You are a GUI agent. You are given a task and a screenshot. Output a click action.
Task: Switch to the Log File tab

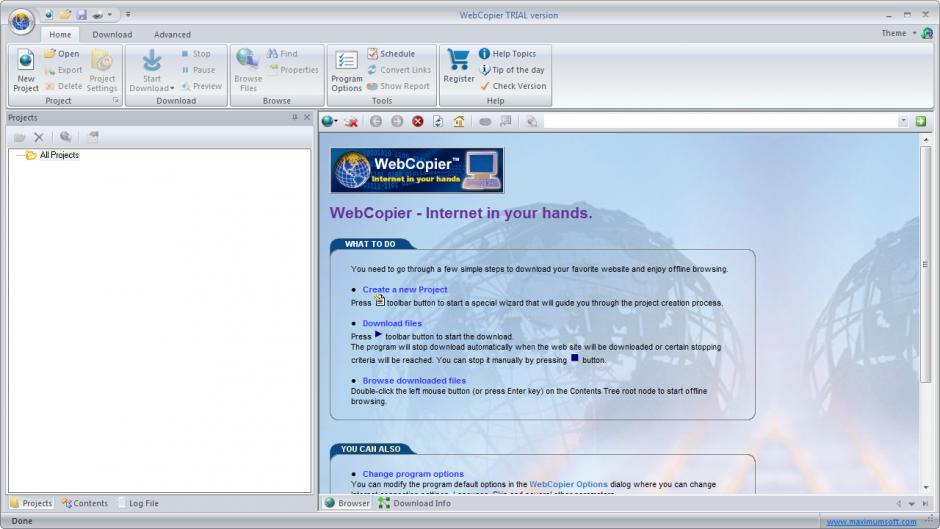[138, 503]
